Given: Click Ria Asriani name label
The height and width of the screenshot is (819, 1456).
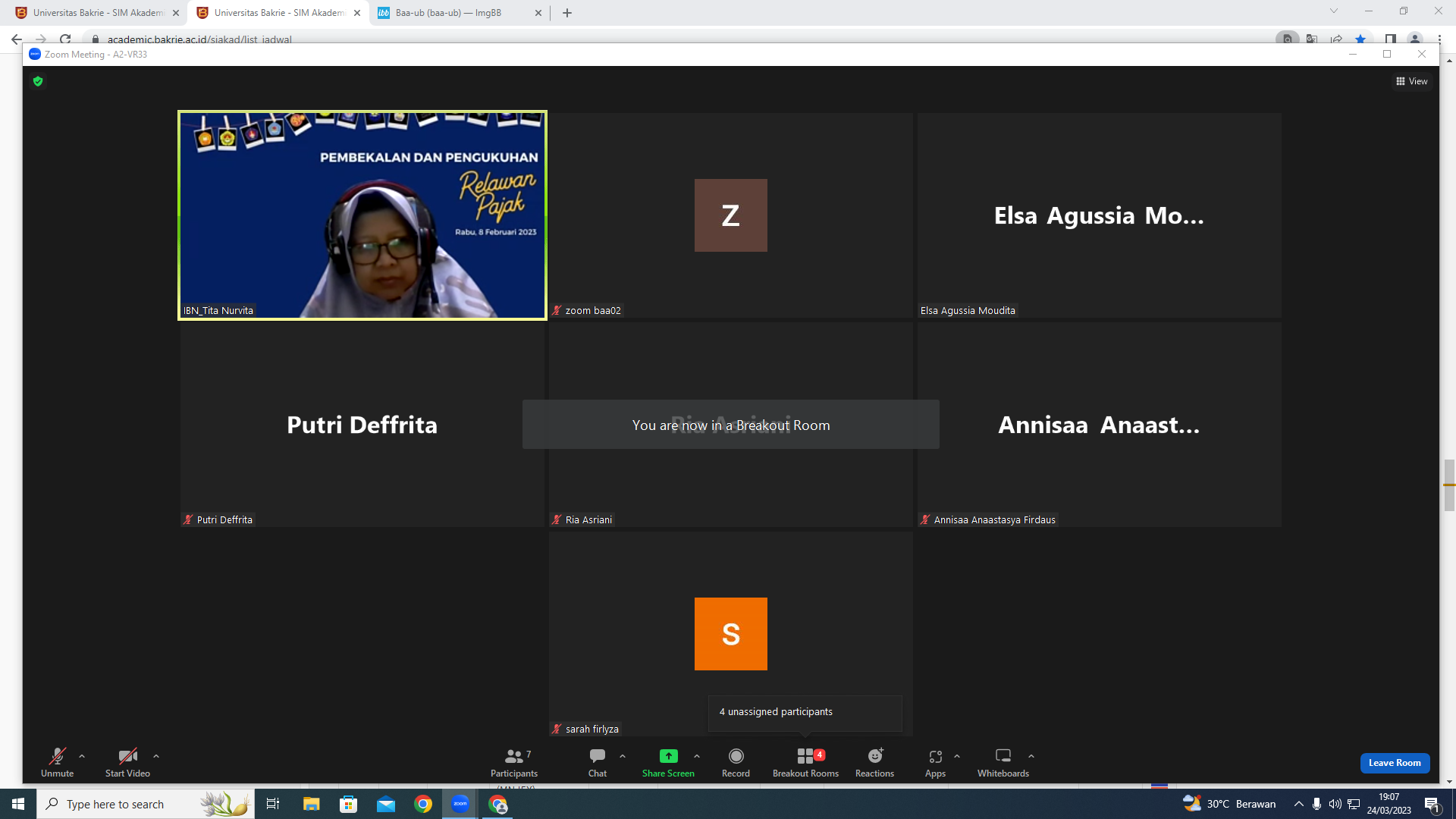Looking at the screenshot, I should [588, 519].
